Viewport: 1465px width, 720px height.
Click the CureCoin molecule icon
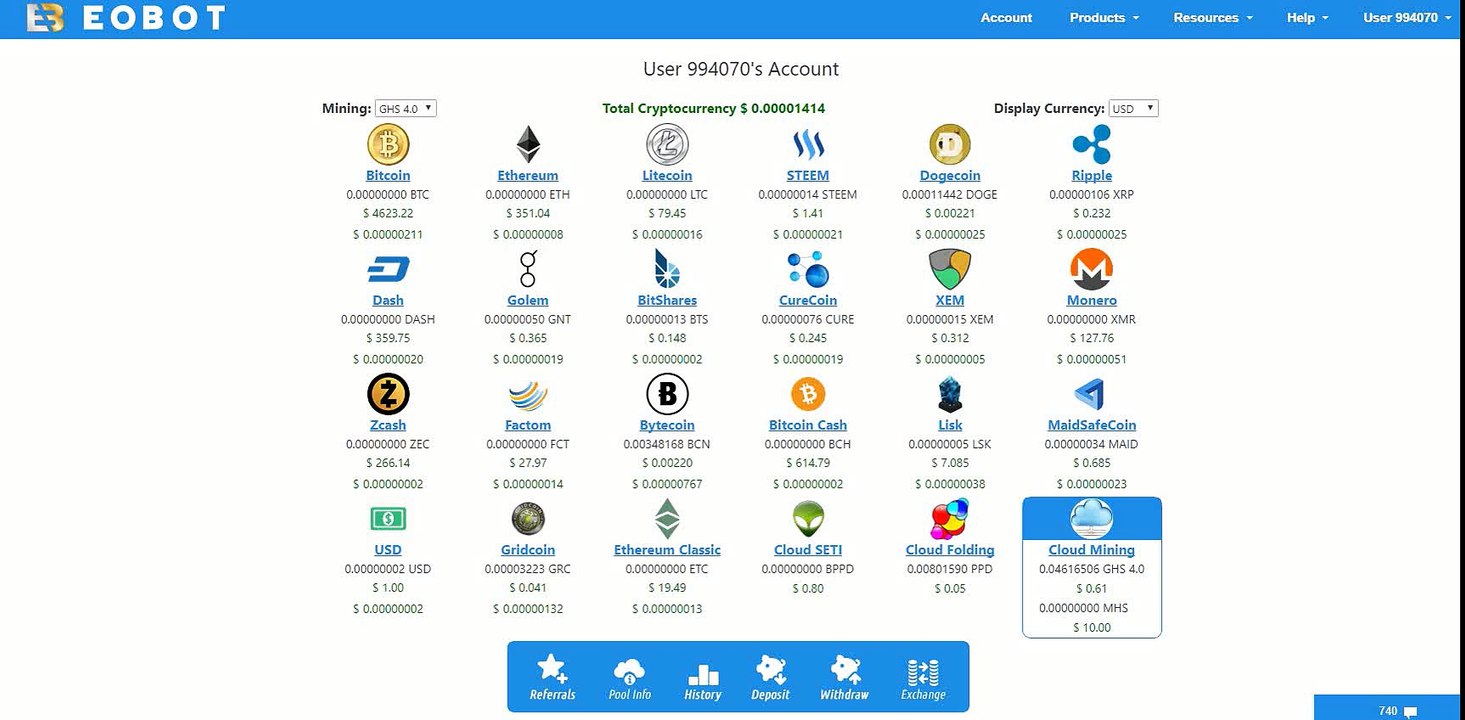tap(808, 270)
